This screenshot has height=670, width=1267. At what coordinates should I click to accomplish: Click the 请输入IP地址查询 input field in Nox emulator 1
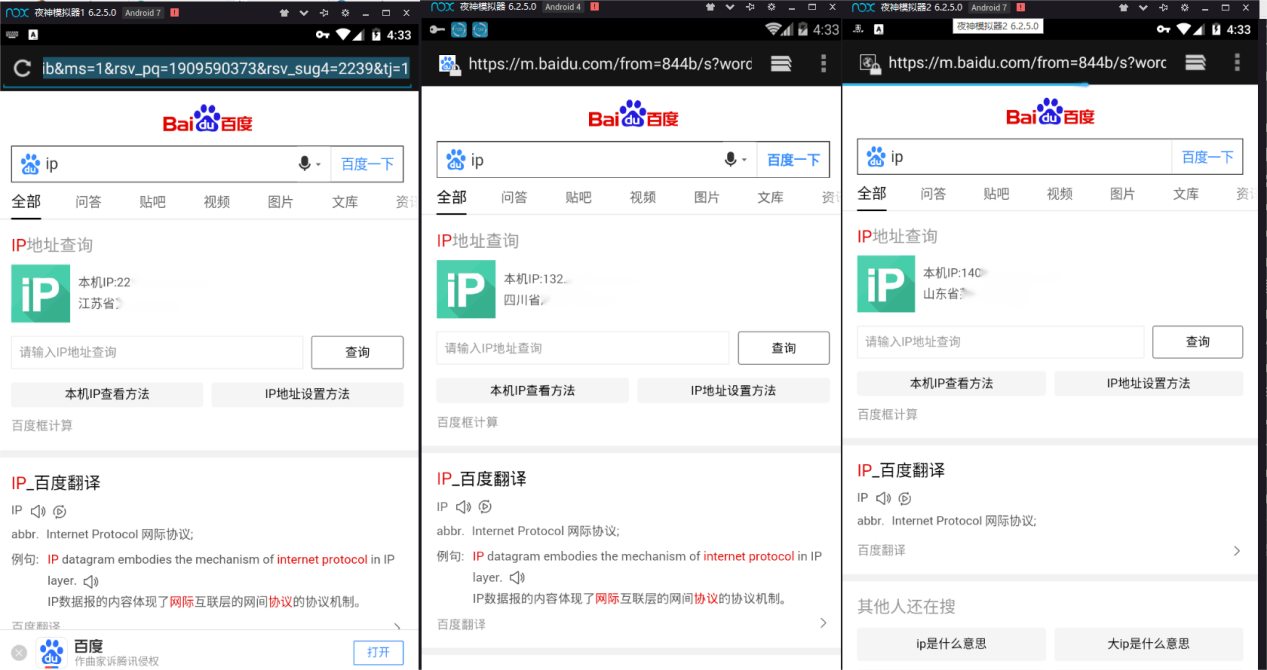pos(157,352)
